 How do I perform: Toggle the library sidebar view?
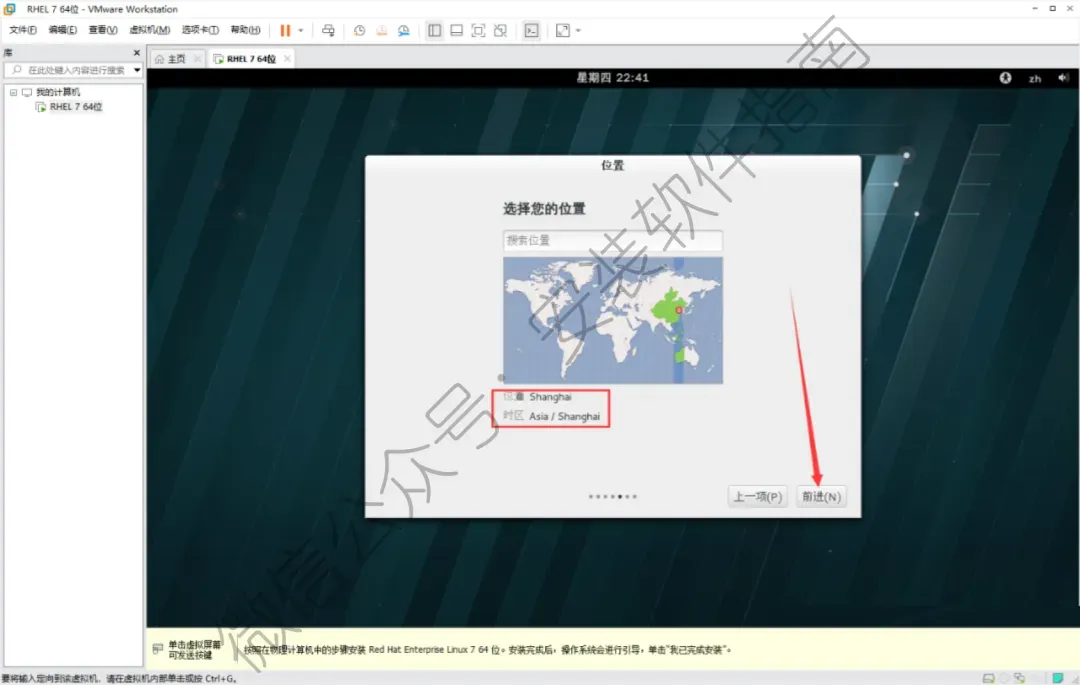tap(435, 30)
